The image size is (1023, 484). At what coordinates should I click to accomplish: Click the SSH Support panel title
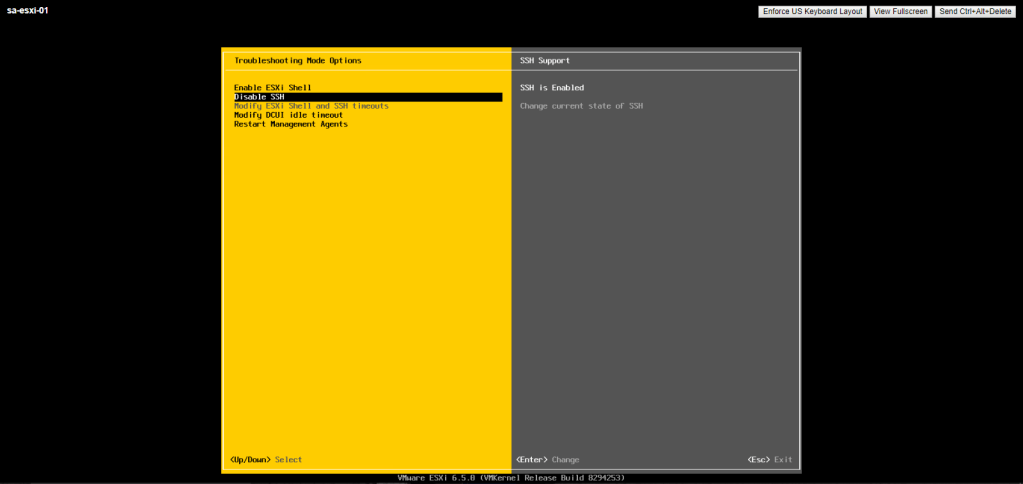coord(545,61)
